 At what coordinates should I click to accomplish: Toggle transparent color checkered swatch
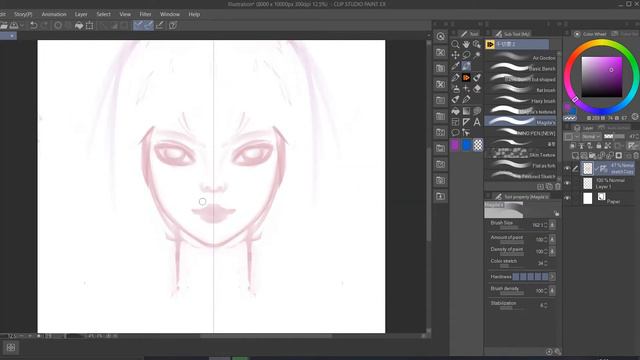pos(478,145)
